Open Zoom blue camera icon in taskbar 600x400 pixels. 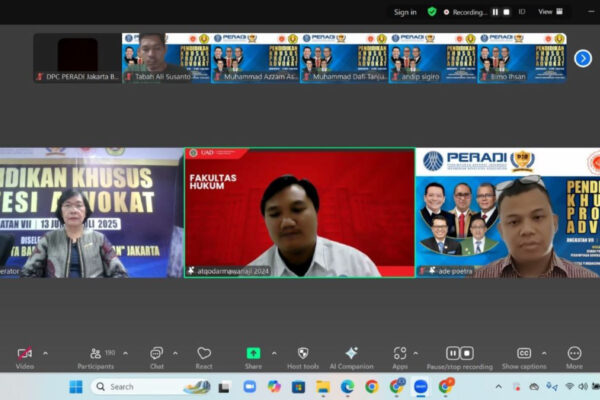(249, 387)
